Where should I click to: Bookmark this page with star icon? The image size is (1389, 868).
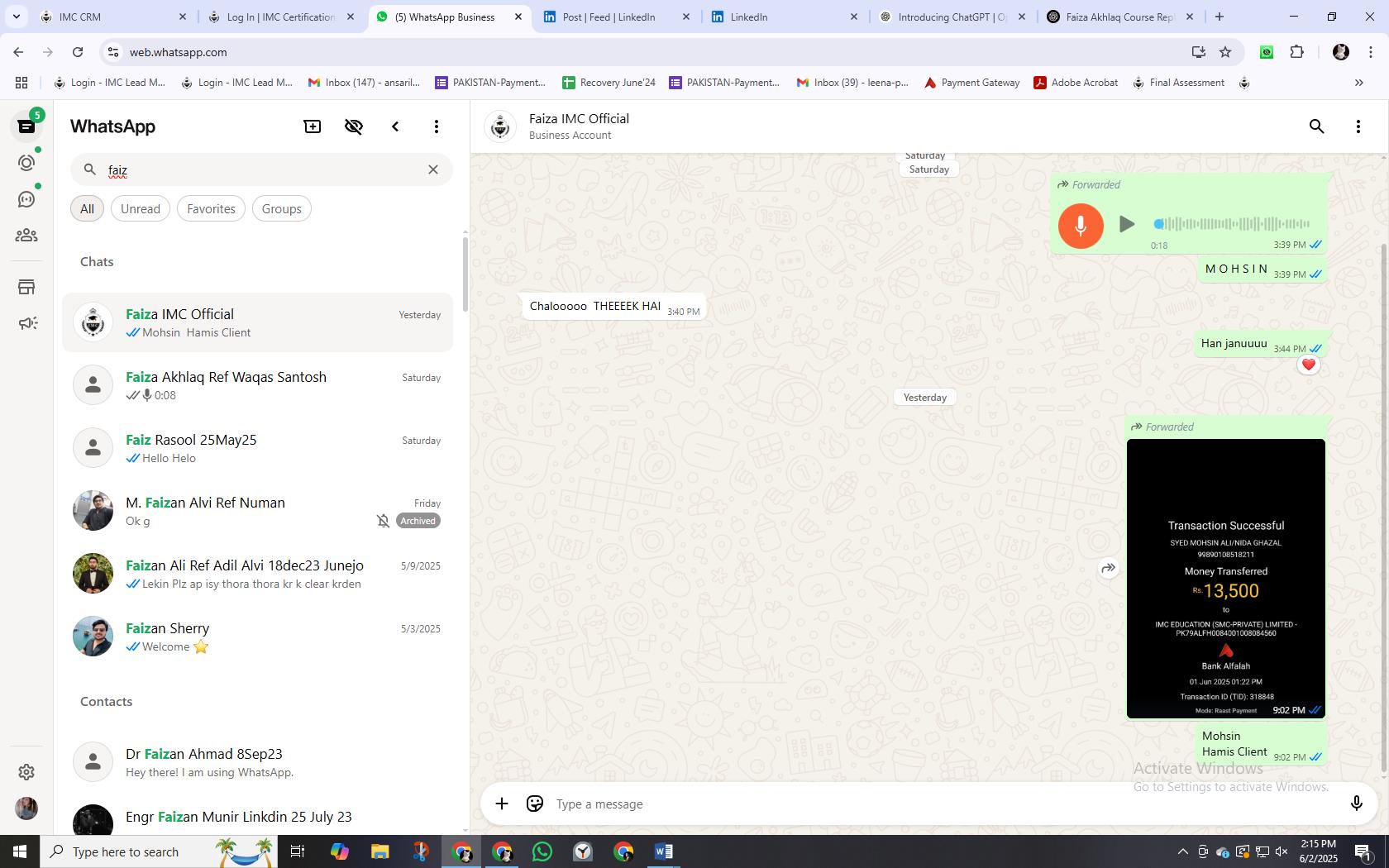click(x=1225, y=52)
